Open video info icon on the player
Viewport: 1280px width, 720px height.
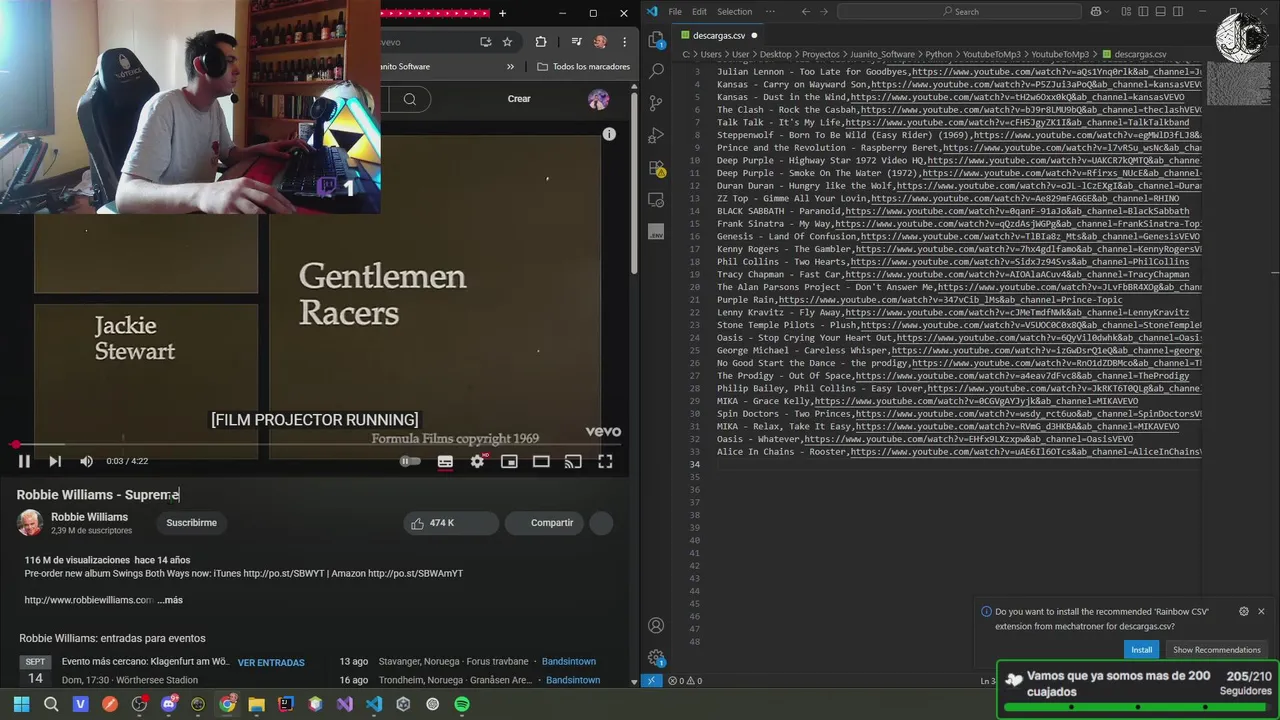[x=609, y=134]
